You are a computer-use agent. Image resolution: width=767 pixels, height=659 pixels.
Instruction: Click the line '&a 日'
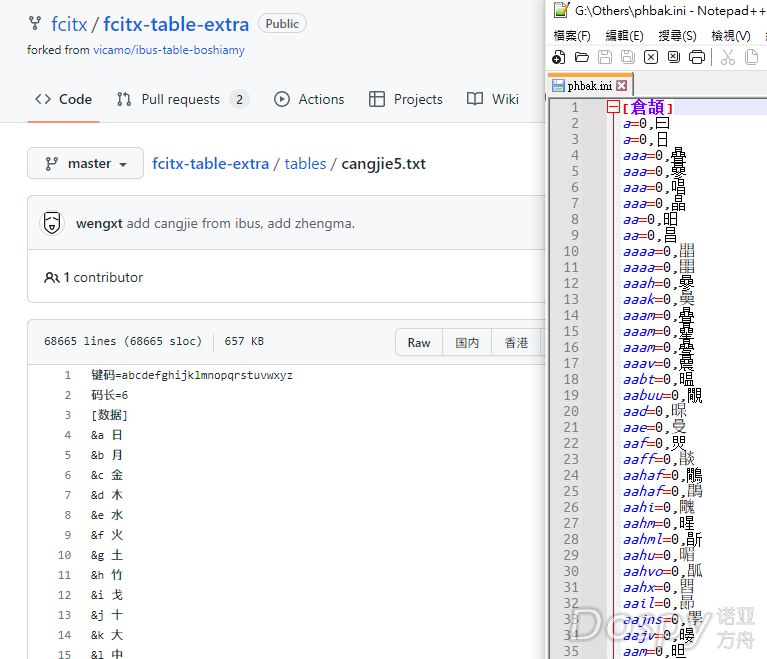click(x=107, y=435)
